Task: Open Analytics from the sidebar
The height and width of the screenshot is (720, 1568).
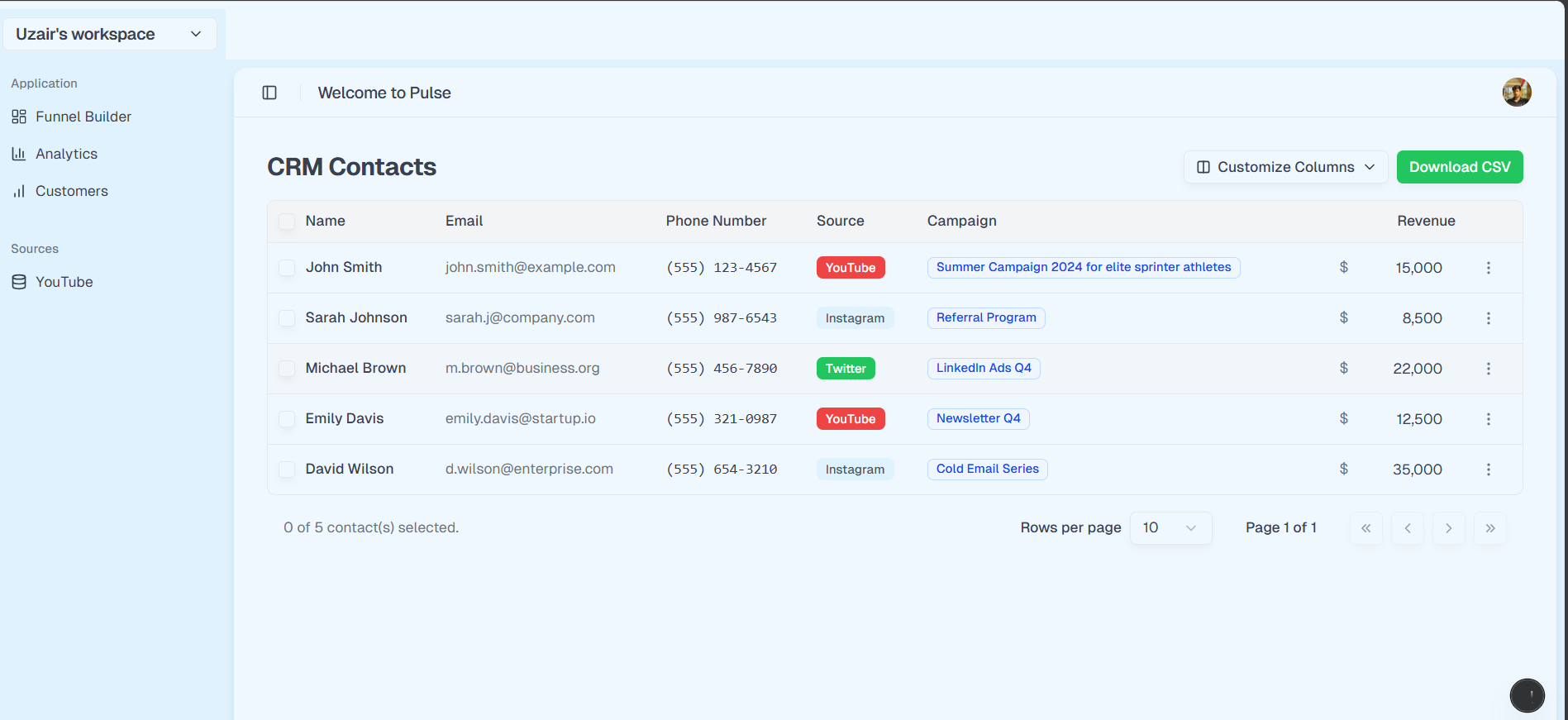Action: click(66, 154)
